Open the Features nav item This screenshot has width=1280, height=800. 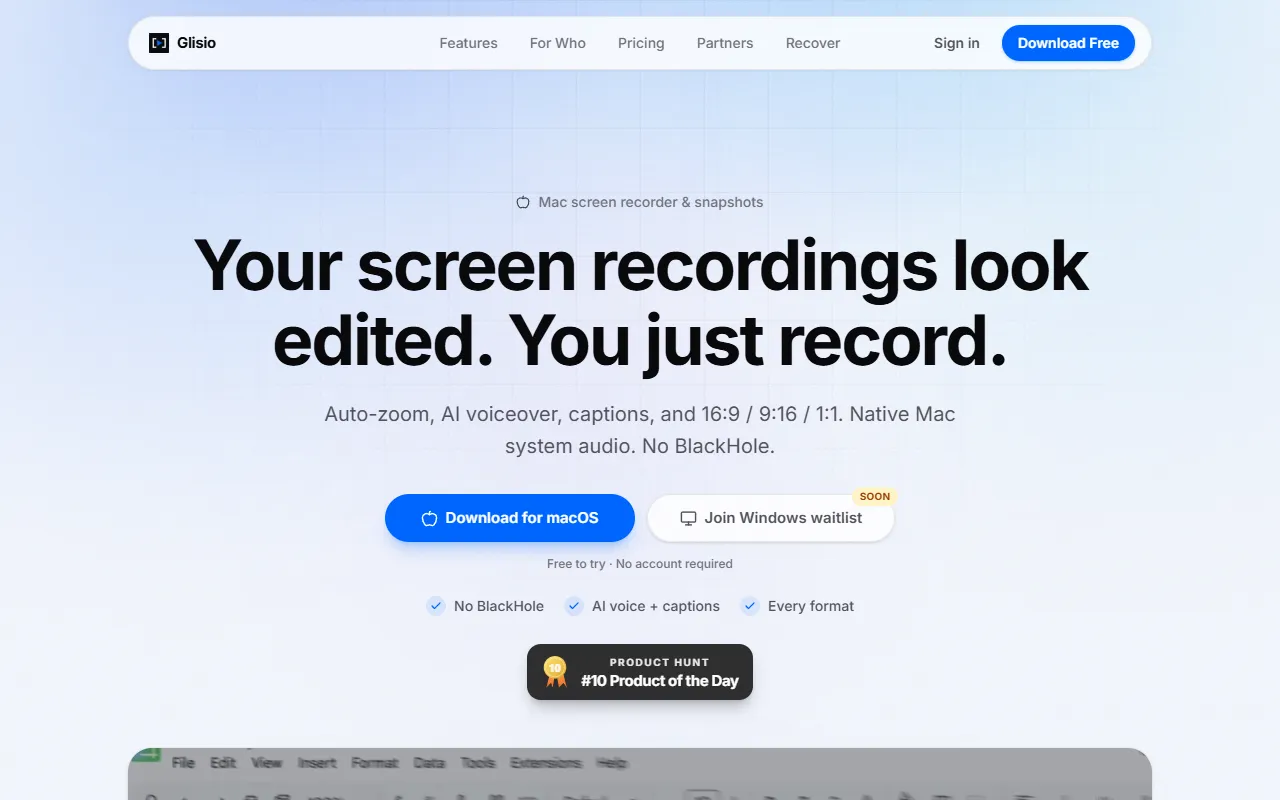pyautogui.click(x=468, y=43)
